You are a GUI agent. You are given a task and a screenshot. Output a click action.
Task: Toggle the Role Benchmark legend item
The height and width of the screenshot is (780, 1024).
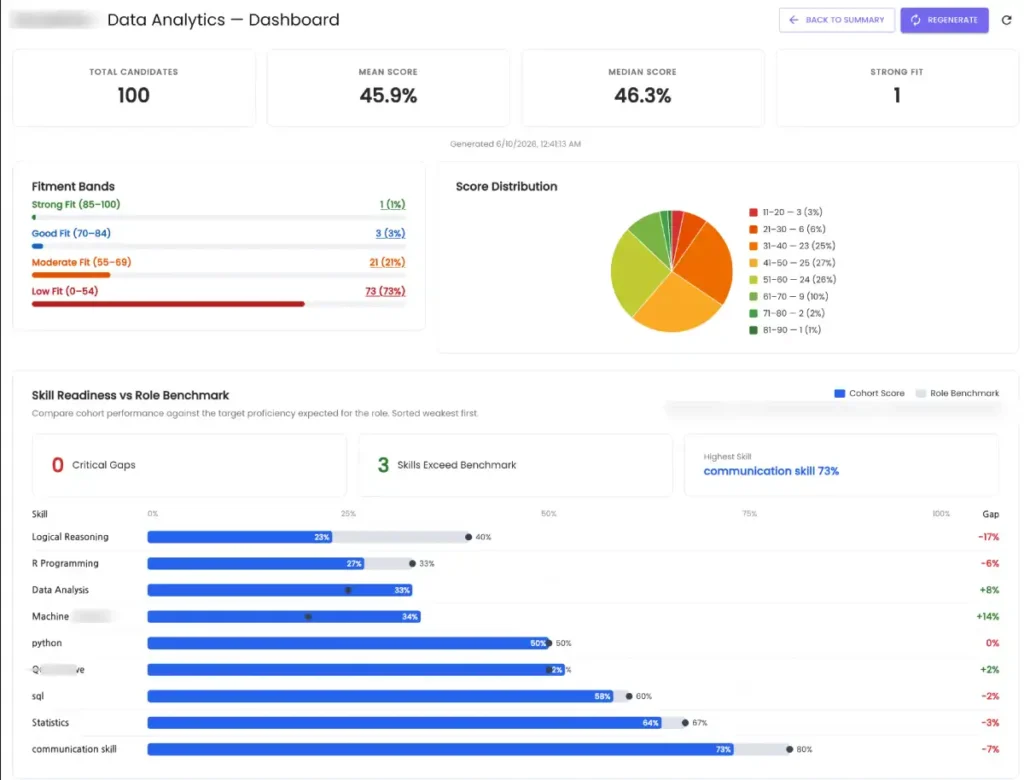pyautogui.click(x=957, y=393)
